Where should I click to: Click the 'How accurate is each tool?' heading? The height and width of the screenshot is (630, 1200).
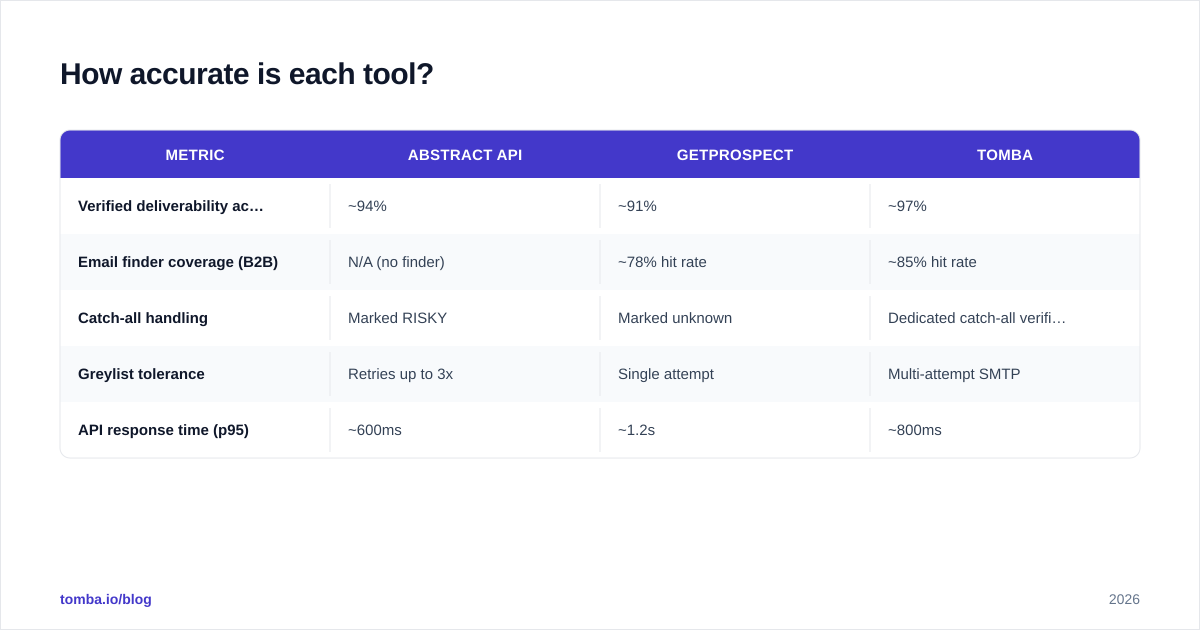pos(247,74)
